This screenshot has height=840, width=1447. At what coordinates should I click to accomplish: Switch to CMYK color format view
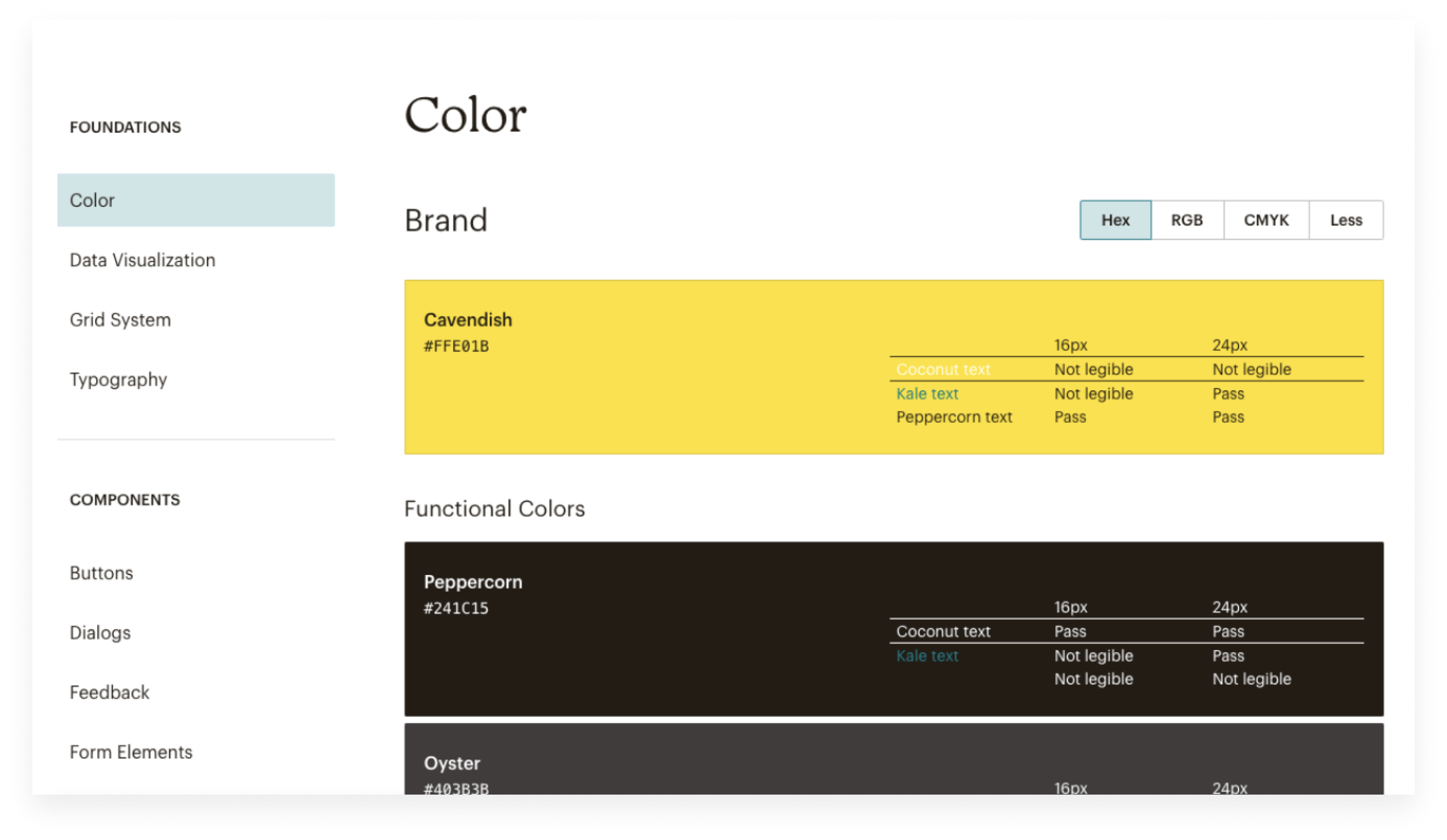1266,219
